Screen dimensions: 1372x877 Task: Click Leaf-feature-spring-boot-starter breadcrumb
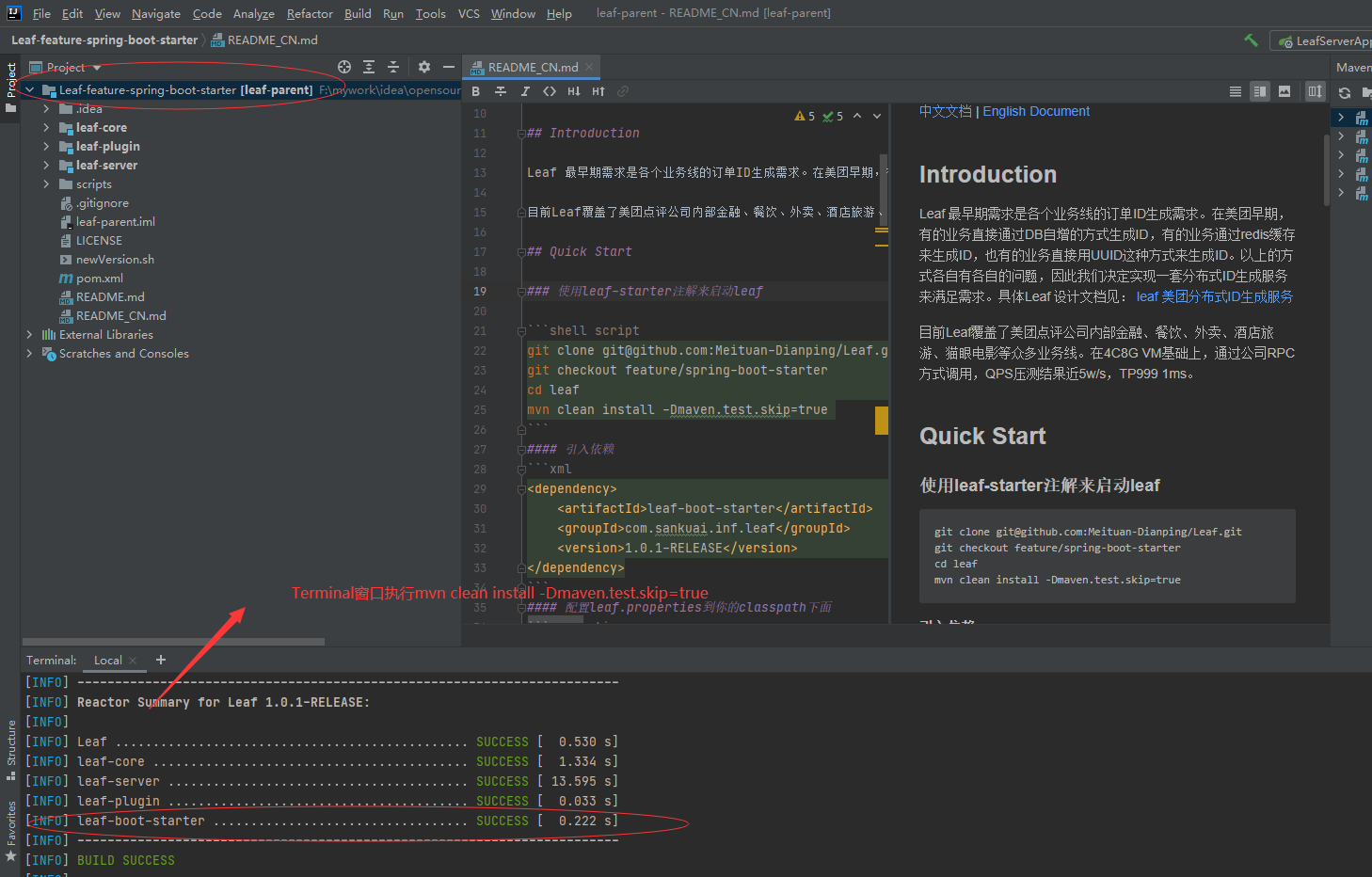104,40
